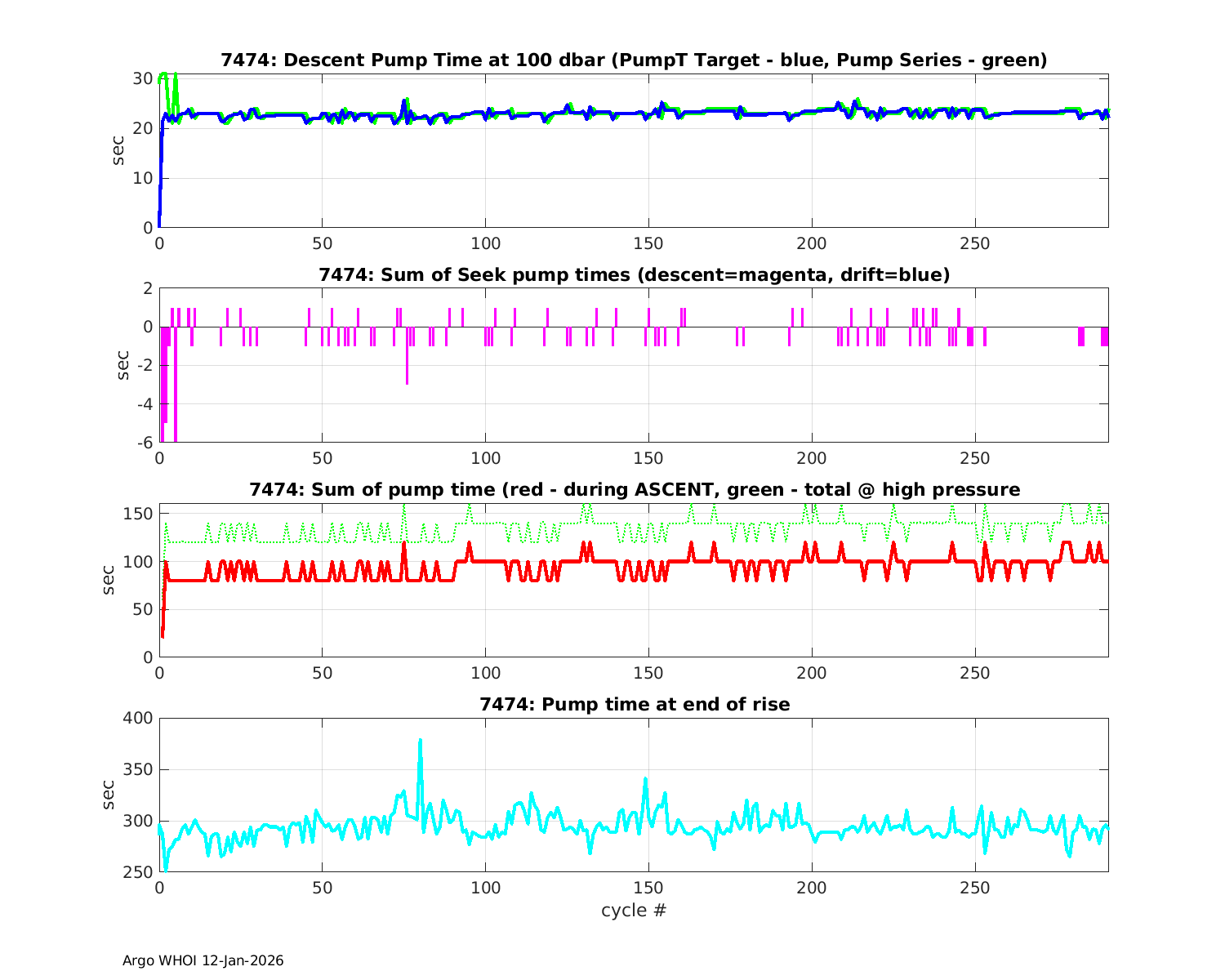Click the '100' y-axis tick in red plot
This screenshot has height=980, width=1225.
click(138, 562)
